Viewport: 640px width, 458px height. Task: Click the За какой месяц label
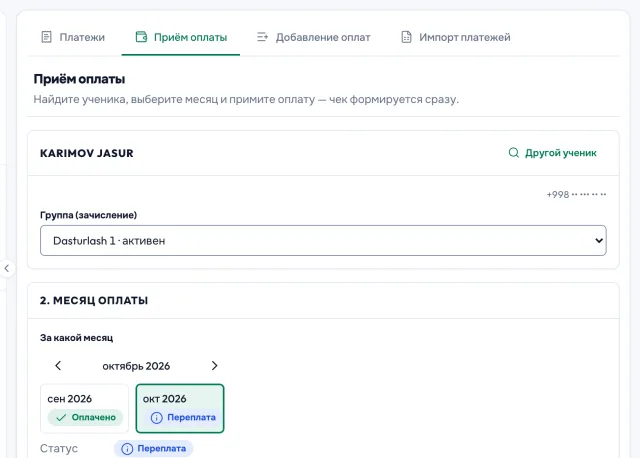coord(76,338)
